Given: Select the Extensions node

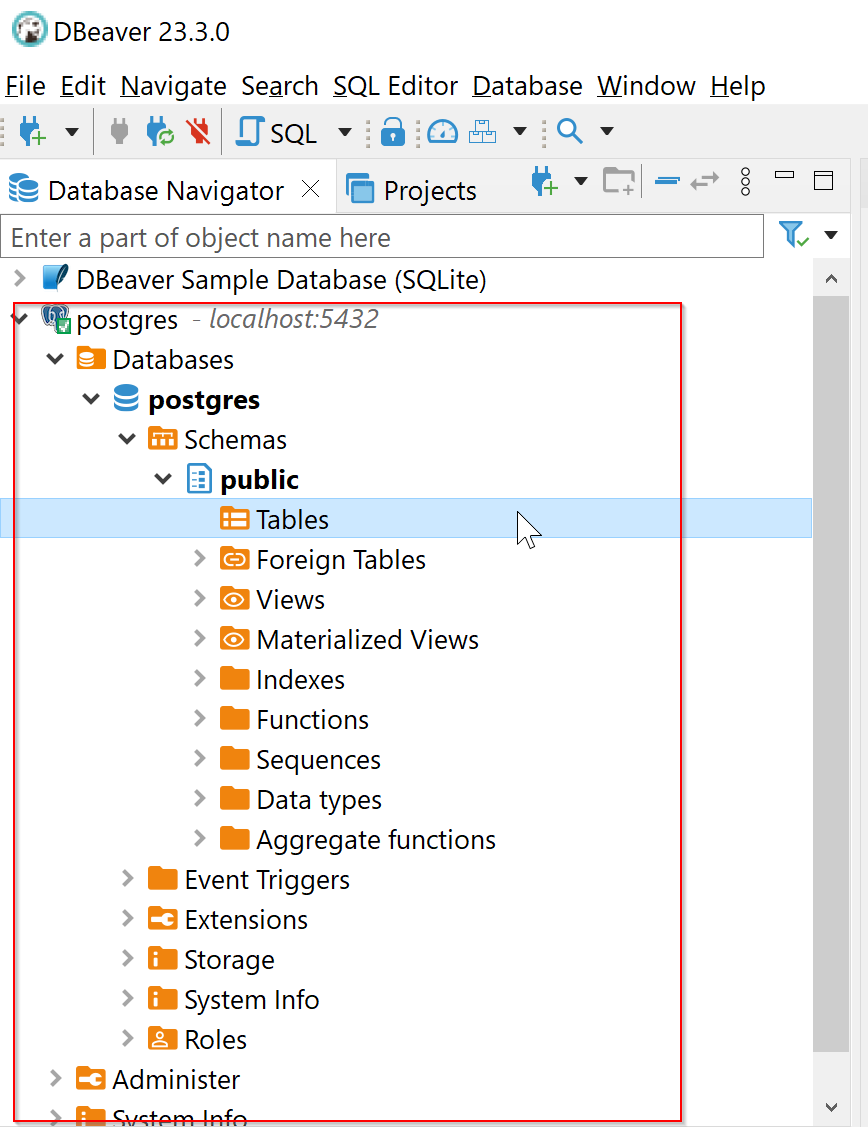Looking at the screenshot, I should (246, 920).
